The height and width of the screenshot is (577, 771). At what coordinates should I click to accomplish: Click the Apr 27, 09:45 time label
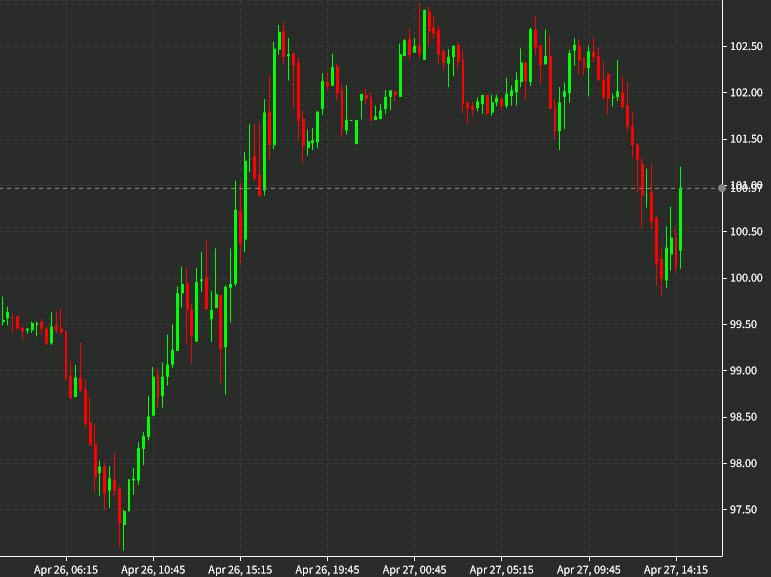point(589,570)
